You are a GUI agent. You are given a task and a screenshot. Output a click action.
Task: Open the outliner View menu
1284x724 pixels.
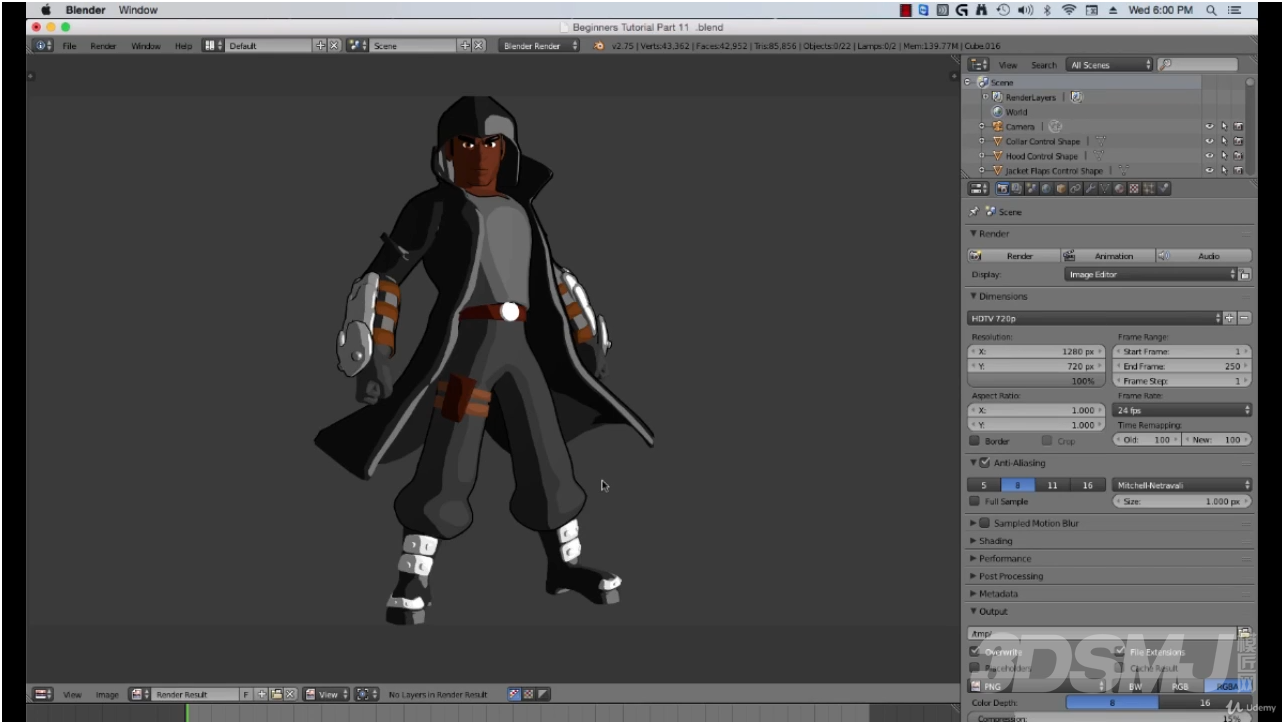pos(1008,65)
